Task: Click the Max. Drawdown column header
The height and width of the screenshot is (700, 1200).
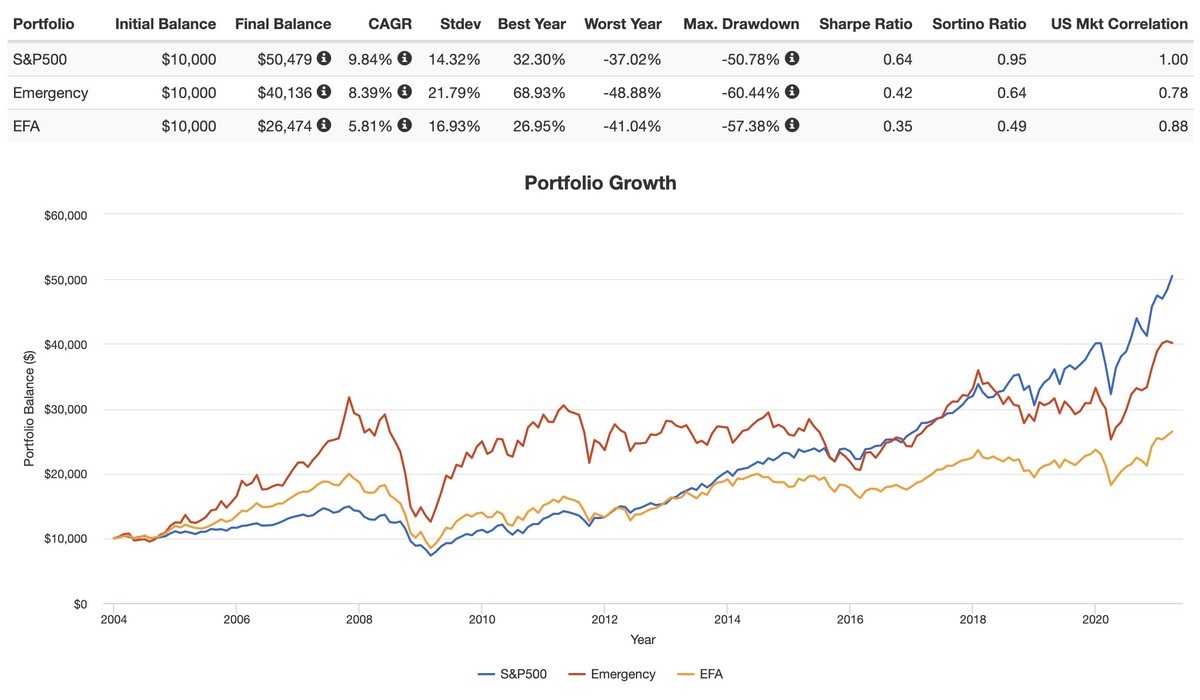Action: point(741,23)
